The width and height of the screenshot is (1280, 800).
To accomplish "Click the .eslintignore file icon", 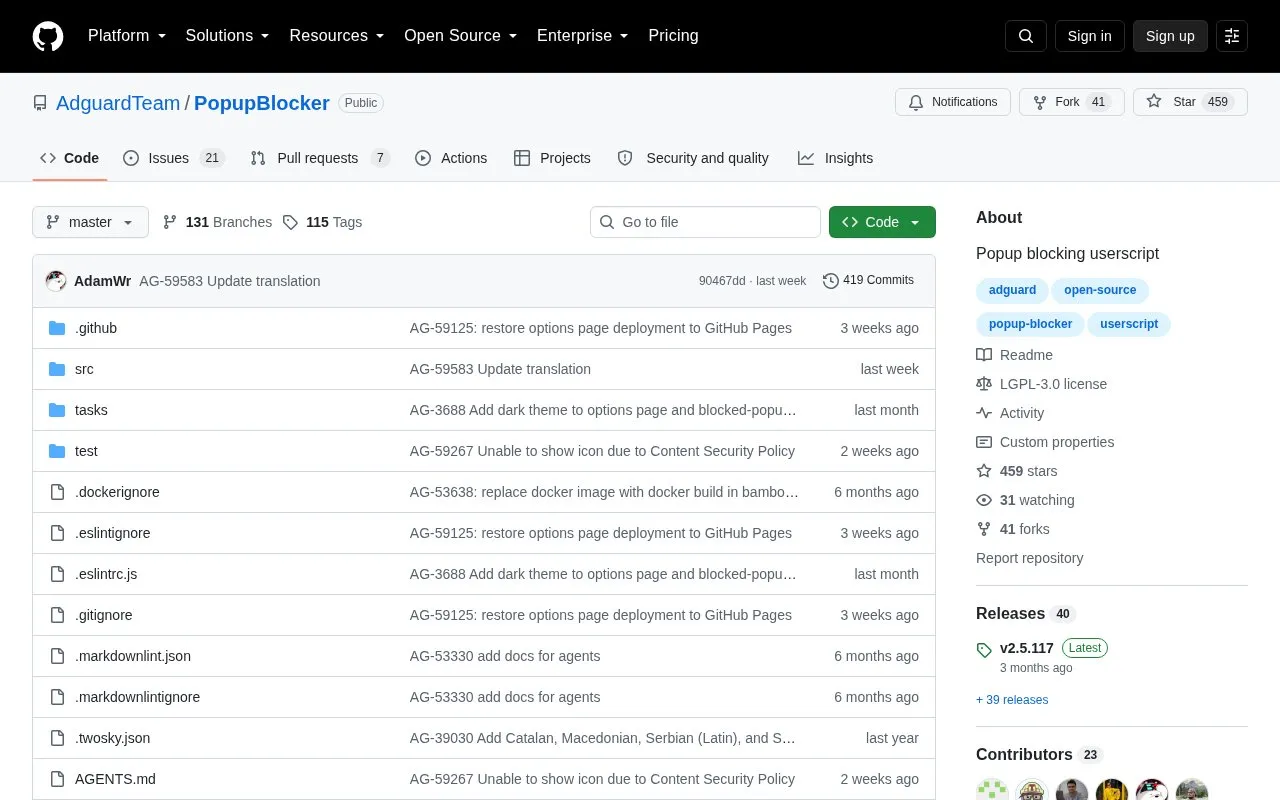I will tap(57, 533).
